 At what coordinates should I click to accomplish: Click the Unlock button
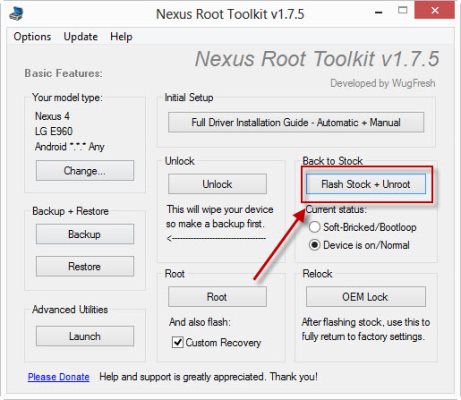pos(217,184)
